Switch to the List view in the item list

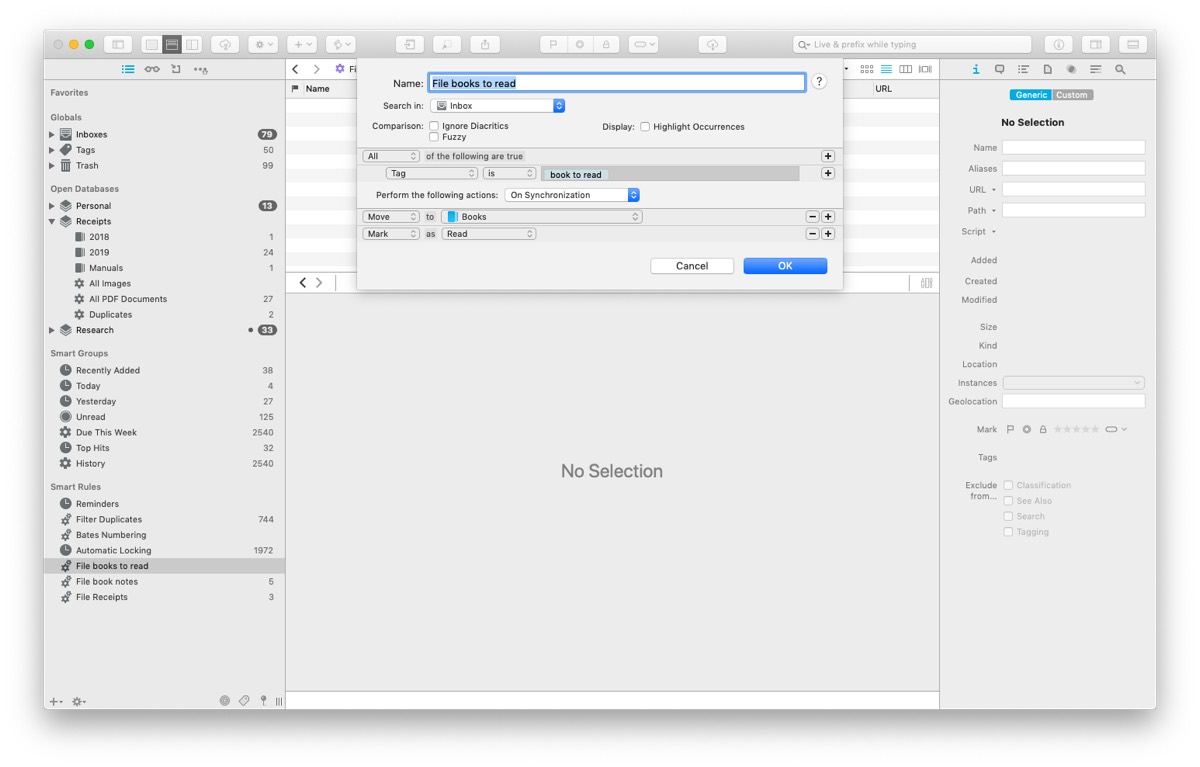[886, 69]
